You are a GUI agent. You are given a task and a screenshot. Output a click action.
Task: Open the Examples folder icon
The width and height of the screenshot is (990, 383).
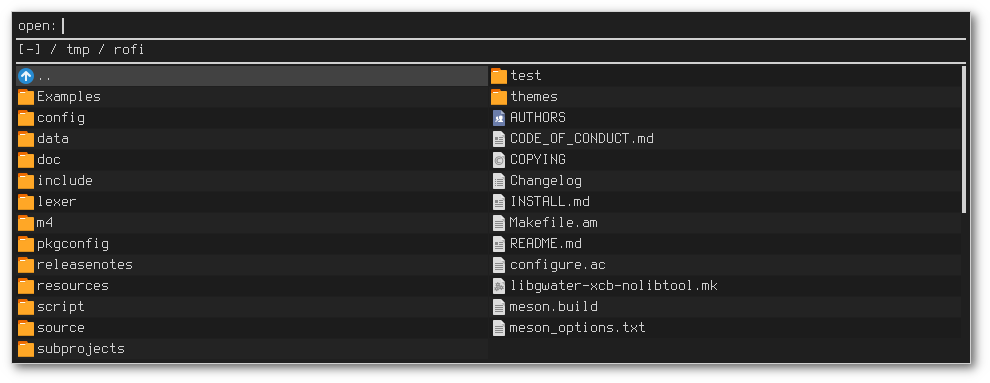[25, 97]
